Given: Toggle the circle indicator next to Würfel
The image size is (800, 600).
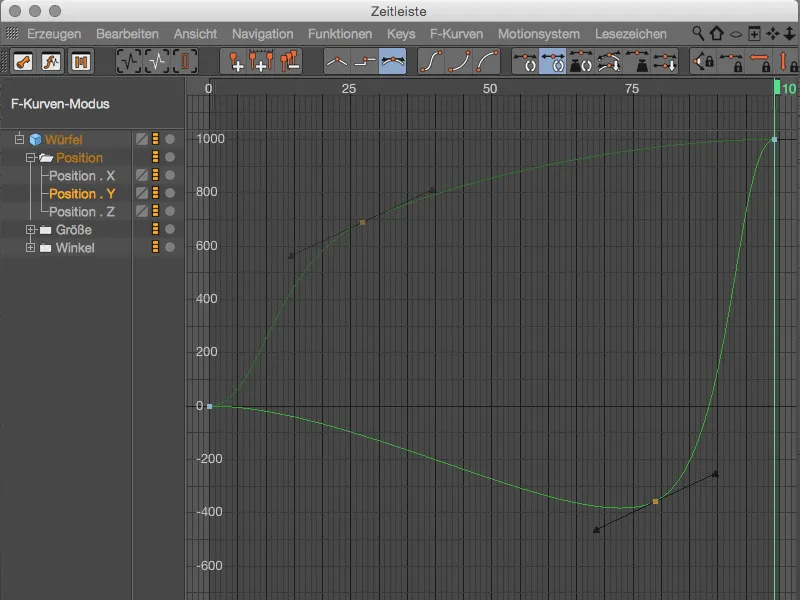Looking at the screenshot, I should click(x=171, y=138).
